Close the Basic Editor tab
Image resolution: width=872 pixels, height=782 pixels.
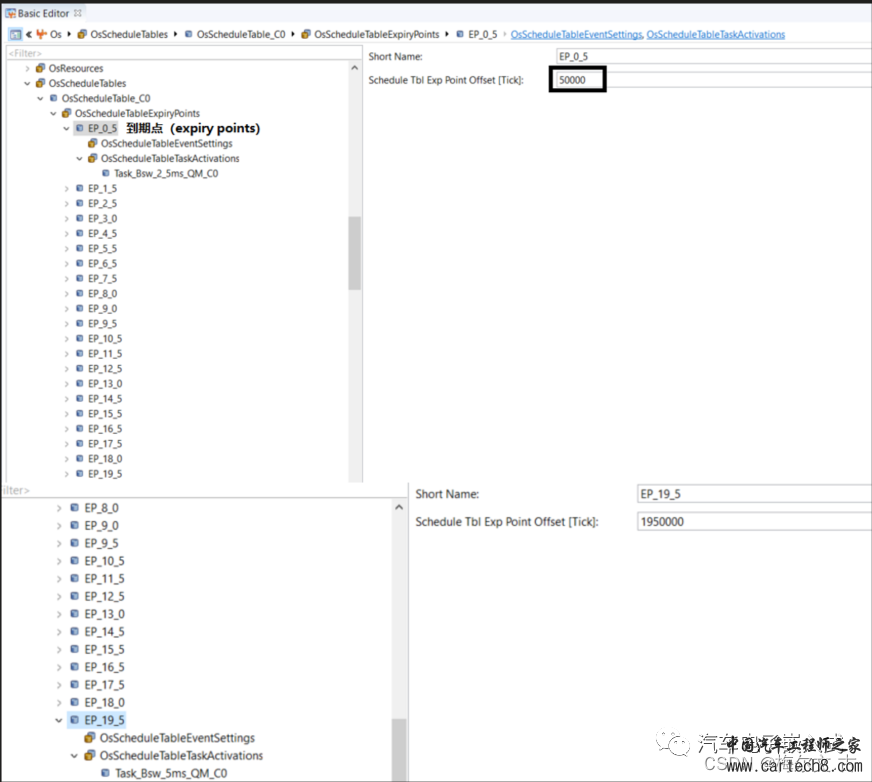80,12
